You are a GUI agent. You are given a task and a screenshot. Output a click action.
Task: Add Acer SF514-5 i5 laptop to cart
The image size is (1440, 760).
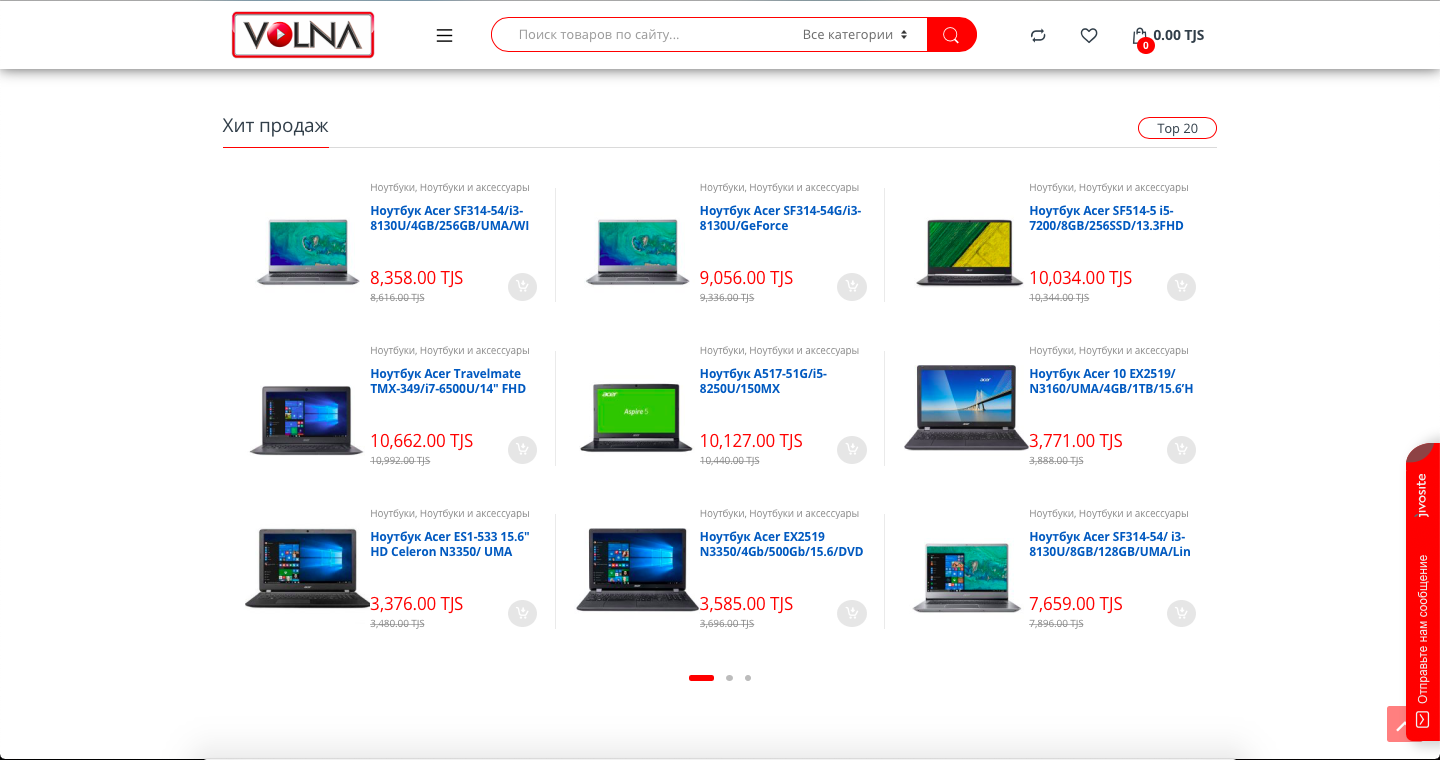pyautogui.click(x=1181, y=287)
